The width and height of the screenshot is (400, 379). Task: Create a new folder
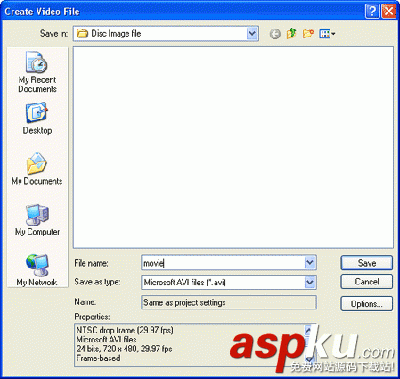(x=308, y=33)
